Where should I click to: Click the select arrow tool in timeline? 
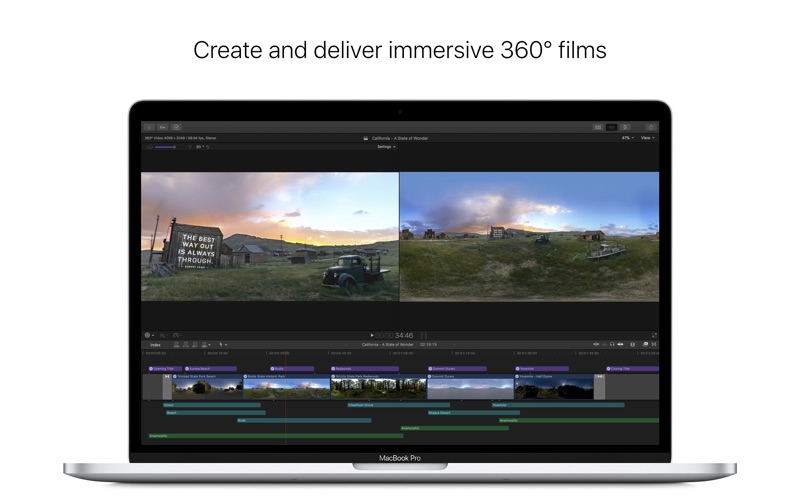pos(222,344)
